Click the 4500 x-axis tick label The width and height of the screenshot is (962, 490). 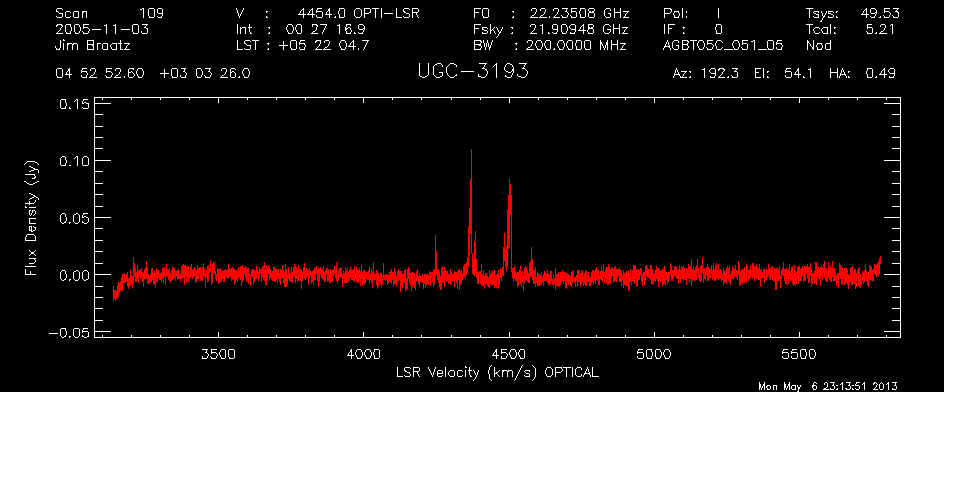509,354
